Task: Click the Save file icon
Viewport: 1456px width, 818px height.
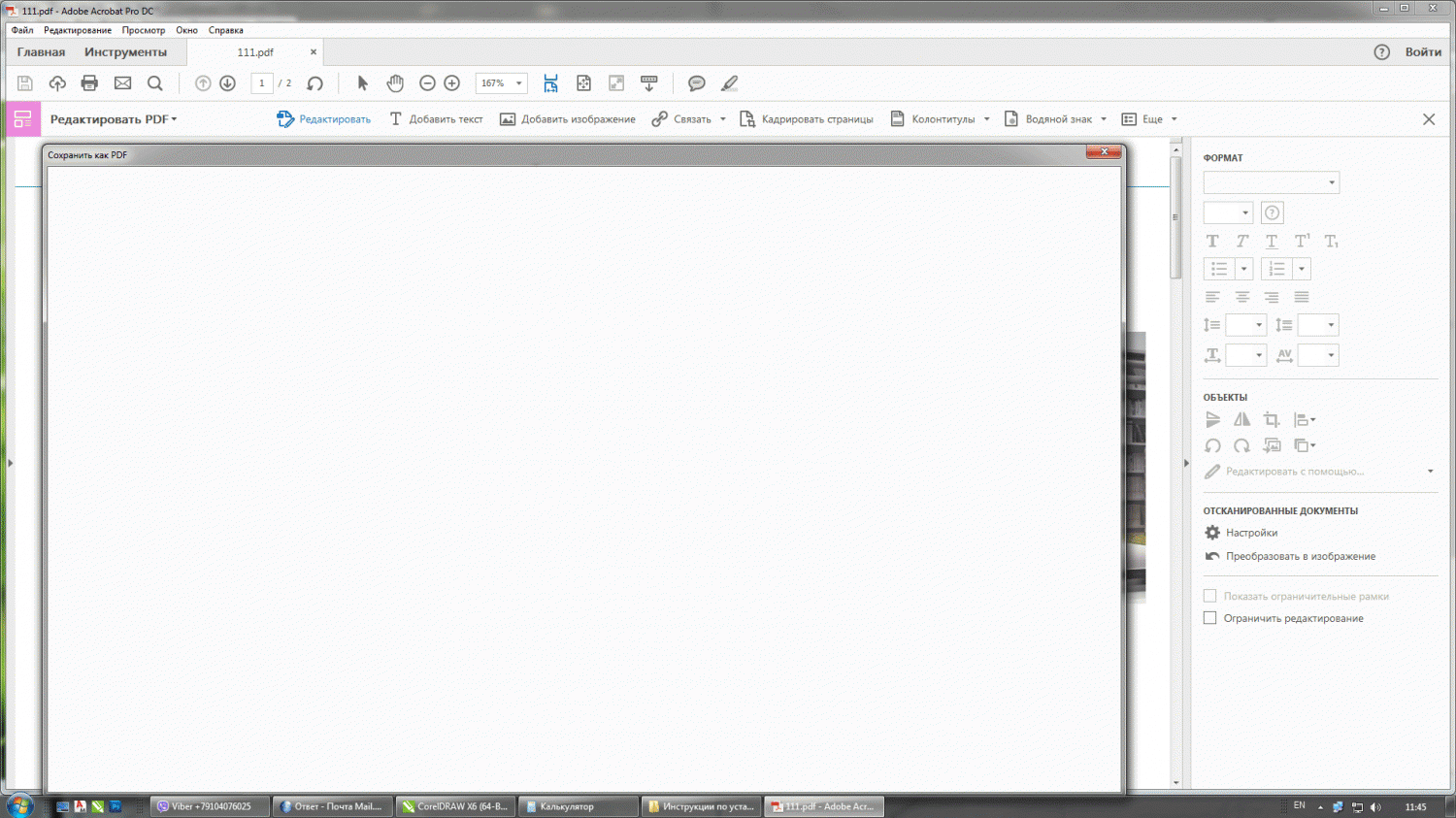Action: [25, 83]
